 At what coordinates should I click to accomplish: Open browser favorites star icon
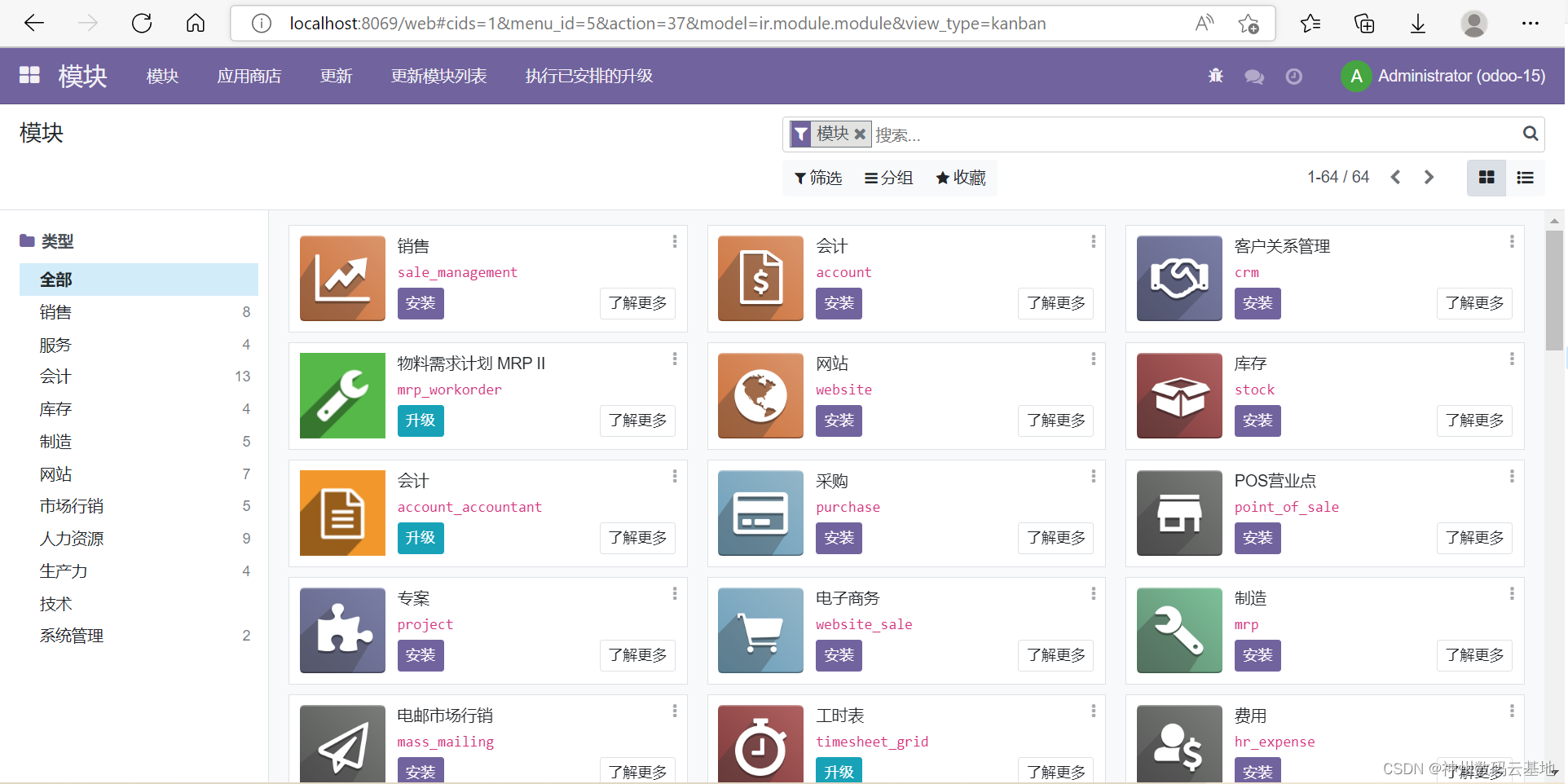(1310, 23)
